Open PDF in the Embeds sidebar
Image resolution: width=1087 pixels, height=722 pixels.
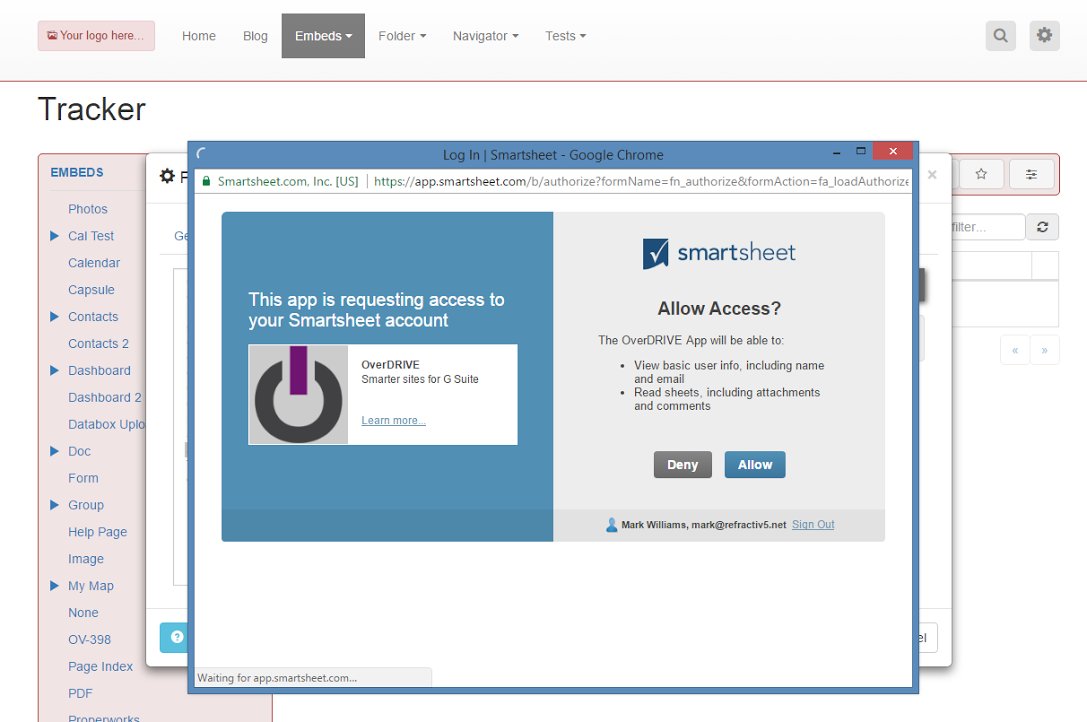pyautogui.click(x=80, y=694)
